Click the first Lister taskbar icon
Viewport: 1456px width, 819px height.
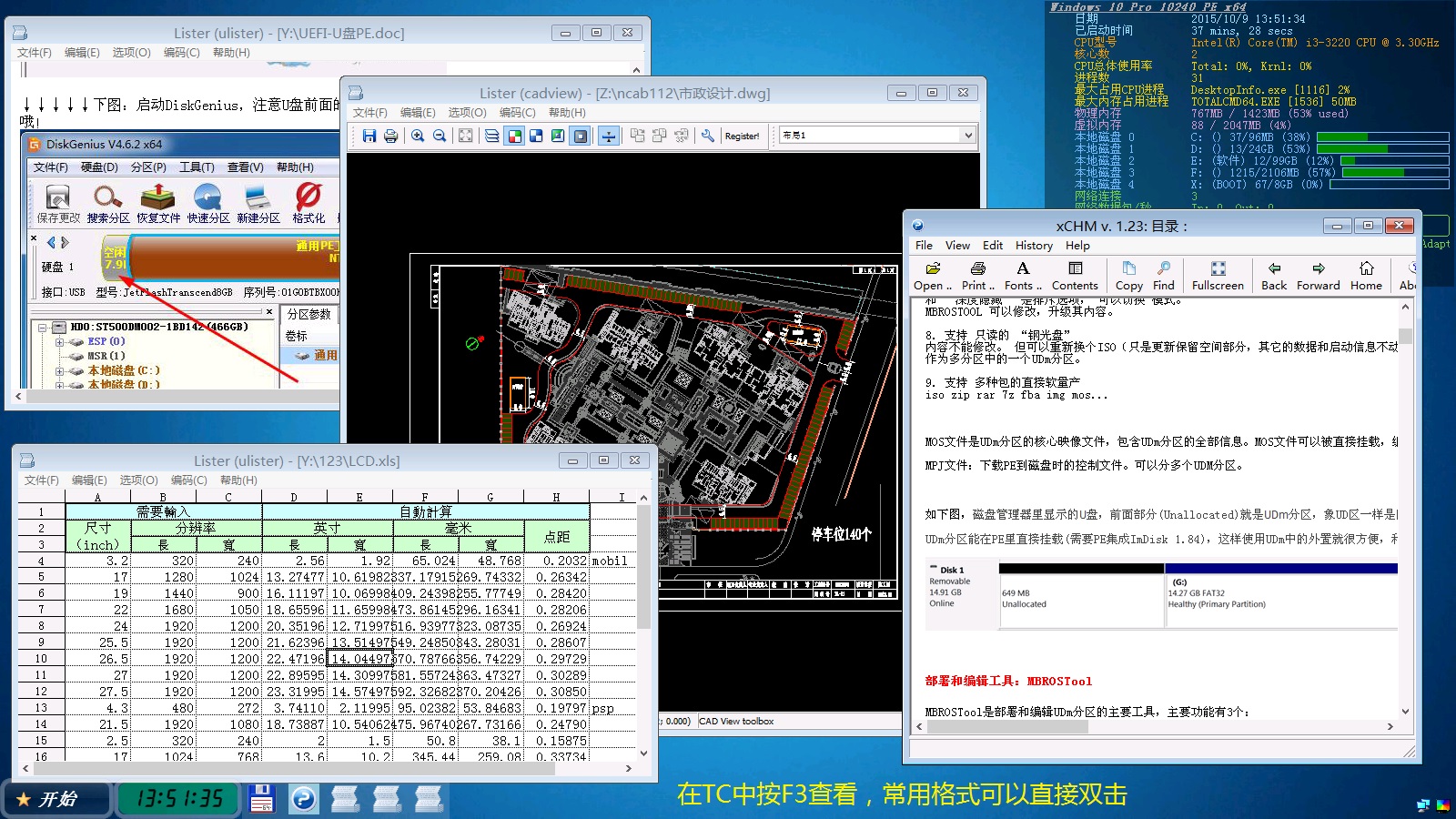pyautogui.click(x=345, y=798)
